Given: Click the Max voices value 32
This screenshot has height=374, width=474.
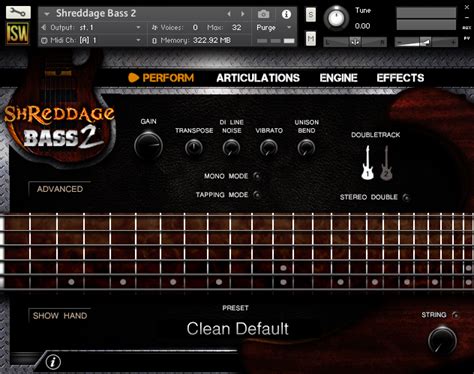Looking at the screenshot, I should (236, 27).
